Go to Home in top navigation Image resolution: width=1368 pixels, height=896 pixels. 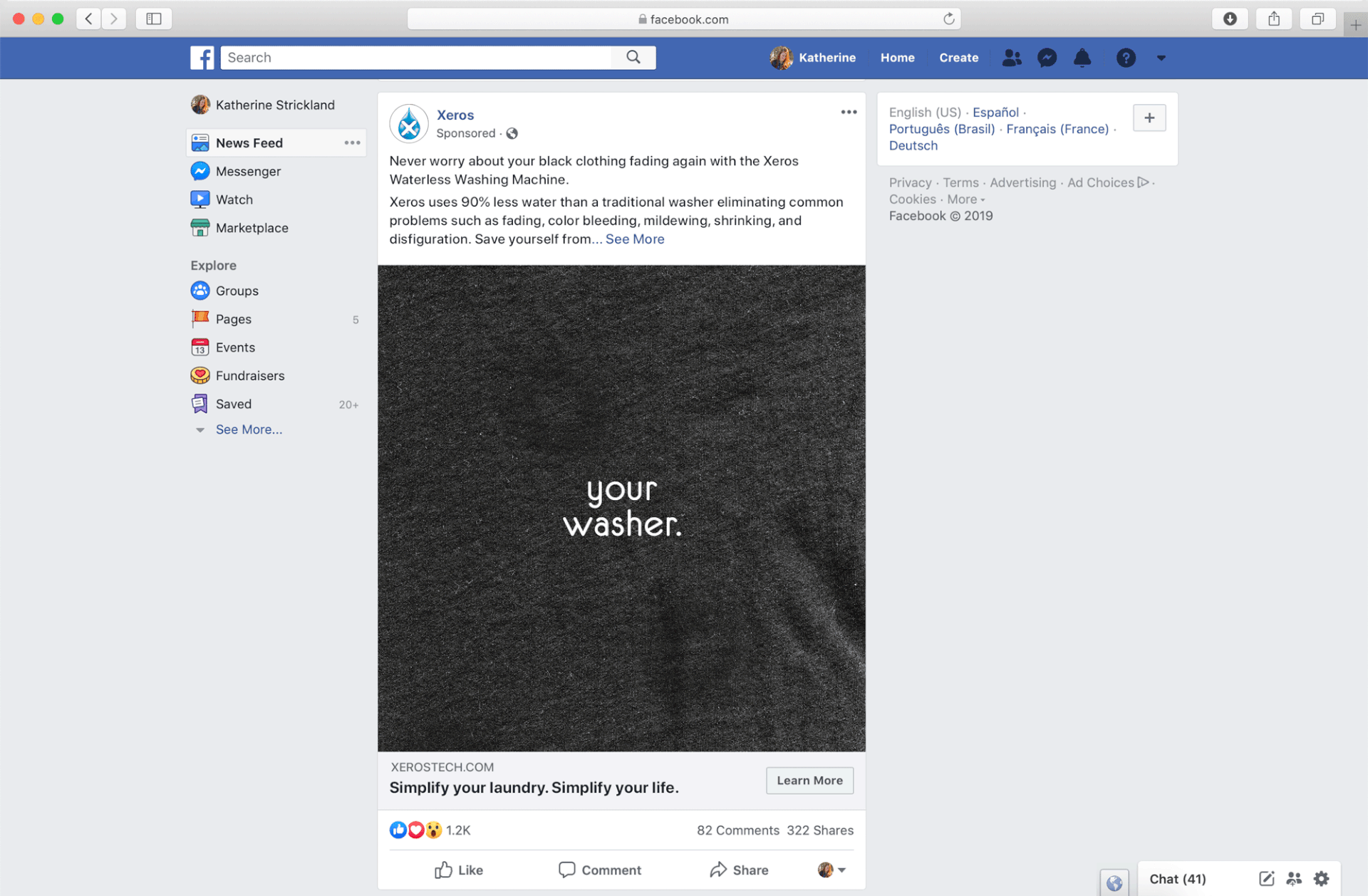(x=897, y=58)
